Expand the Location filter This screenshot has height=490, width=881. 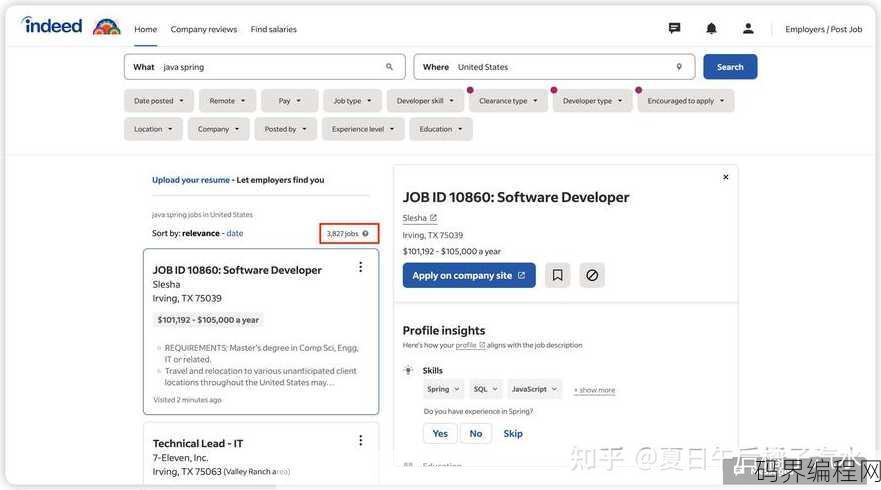point(153,129)
